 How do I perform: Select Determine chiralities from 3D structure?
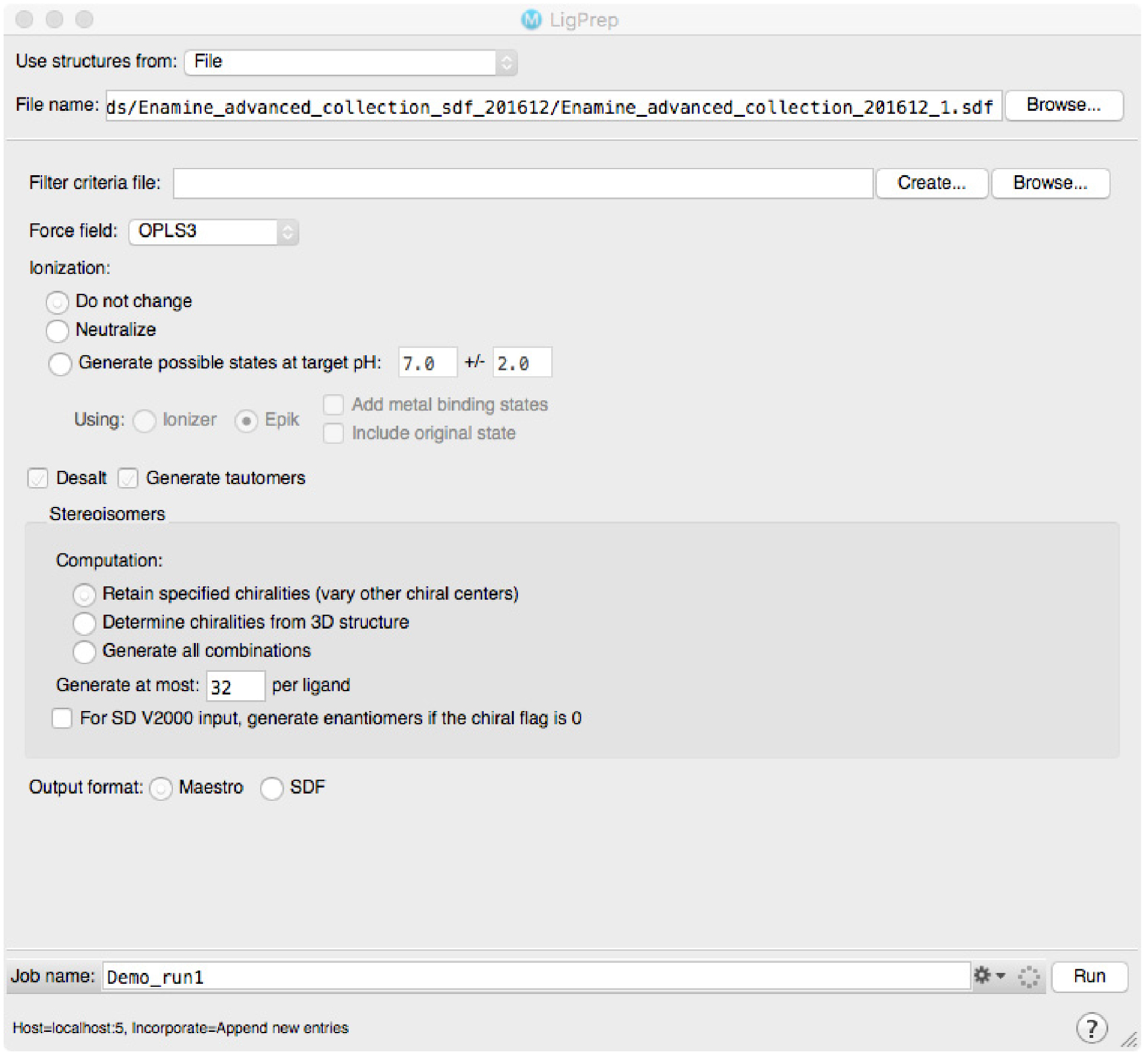click(84, 623)
